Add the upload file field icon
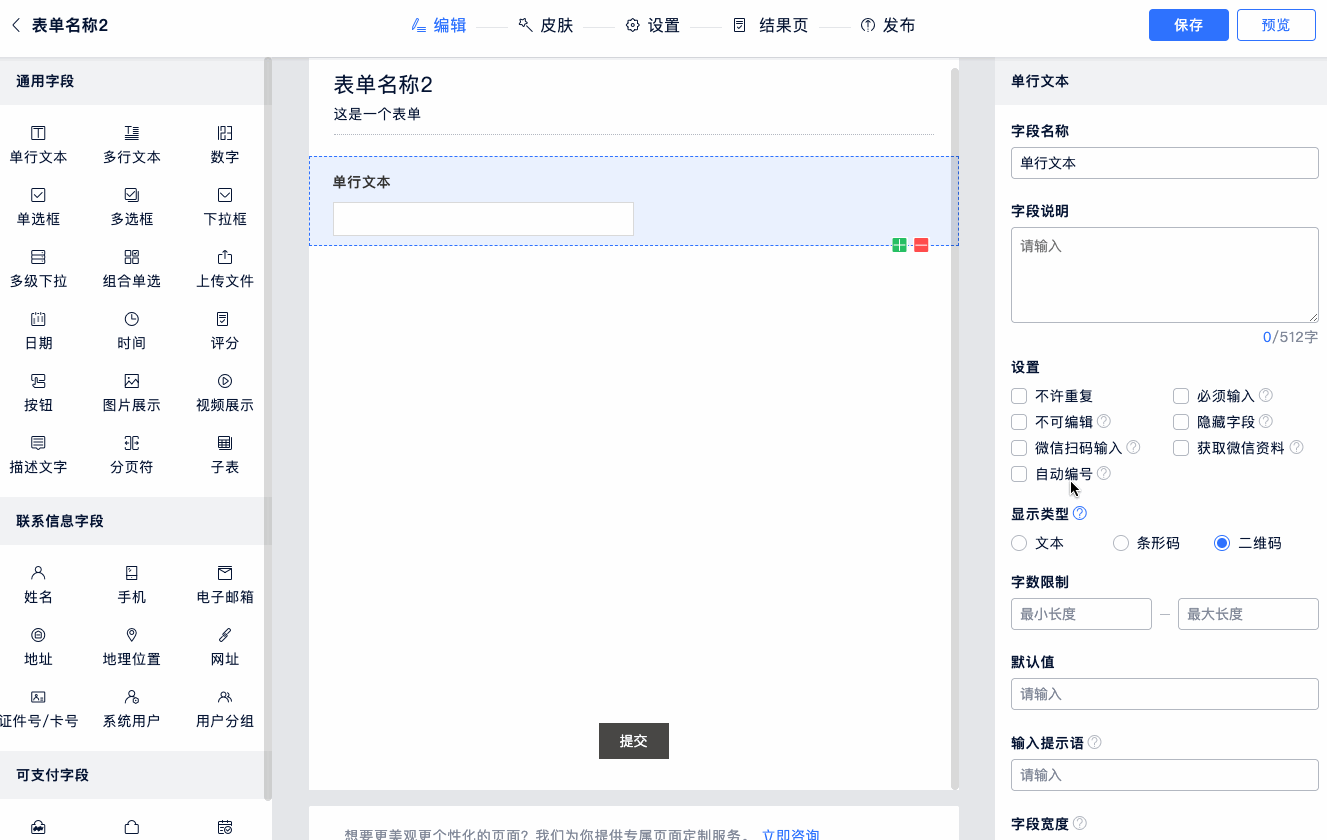The height and width of the screenshot is (840, 1327). pos(225,257)
